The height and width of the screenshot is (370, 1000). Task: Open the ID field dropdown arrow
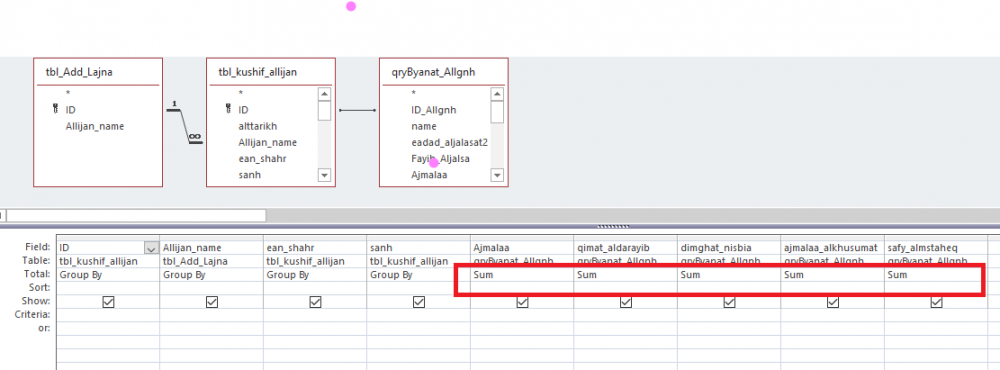tap(152, 248)
